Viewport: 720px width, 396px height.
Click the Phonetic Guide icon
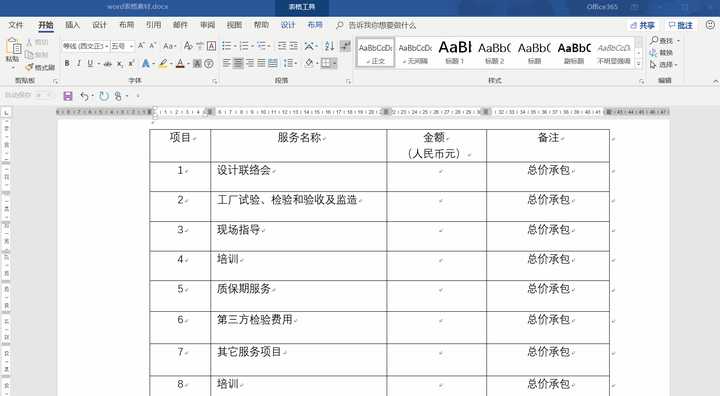point(200,46)
